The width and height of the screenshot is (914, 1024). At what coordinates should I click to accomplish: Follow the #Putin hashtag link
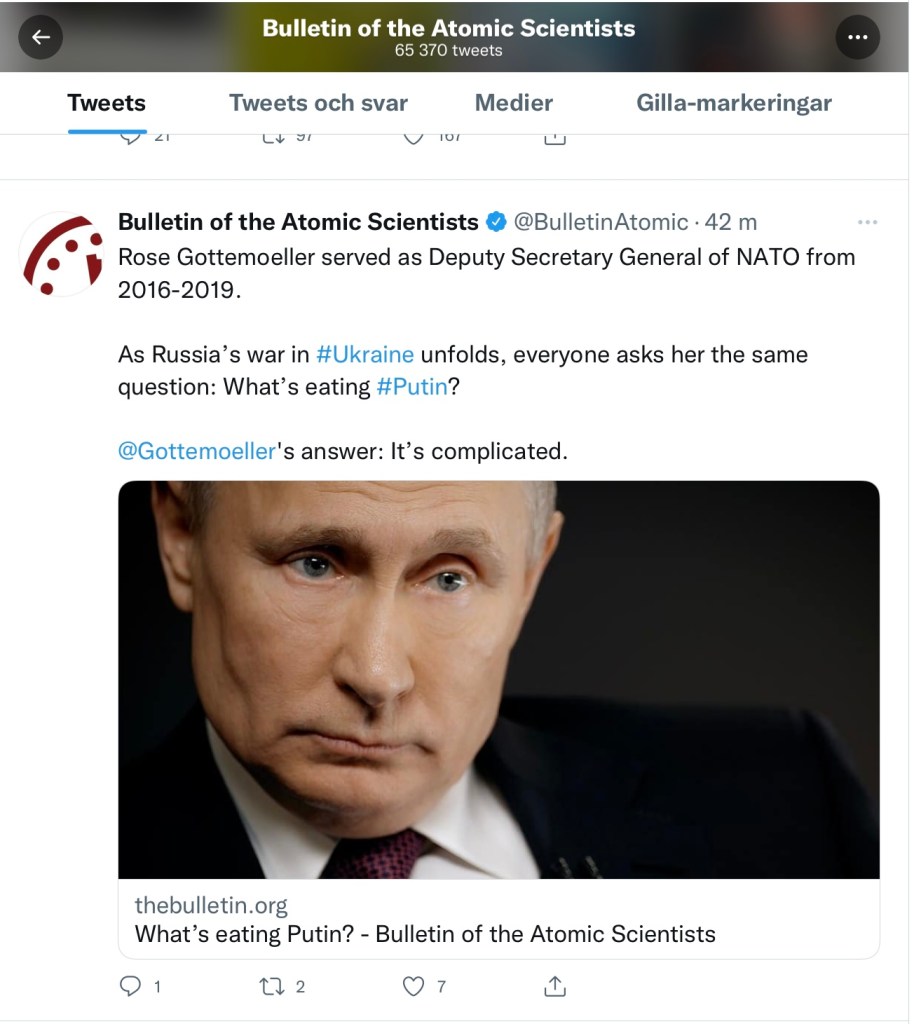(411, 388)
